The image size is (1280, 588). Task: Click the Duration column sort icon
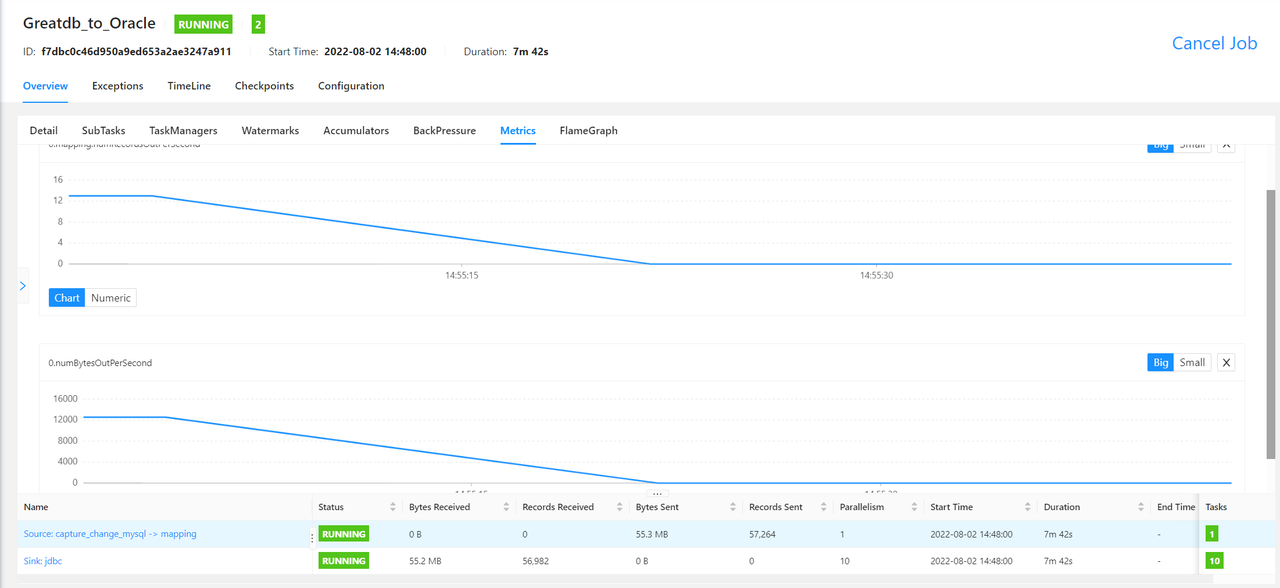coord(1139,507)
